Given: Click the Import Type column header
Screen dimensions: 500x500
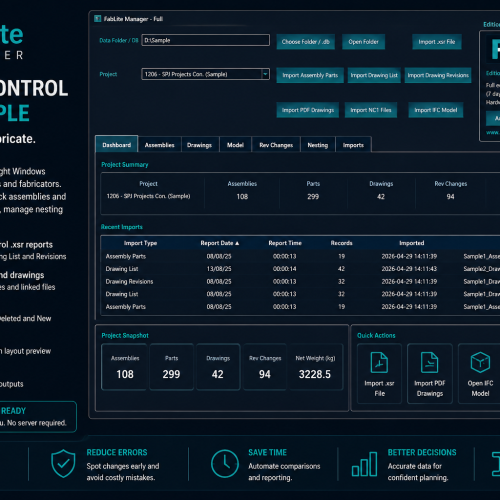Looking at the screenshot, I should coord(140,243).
